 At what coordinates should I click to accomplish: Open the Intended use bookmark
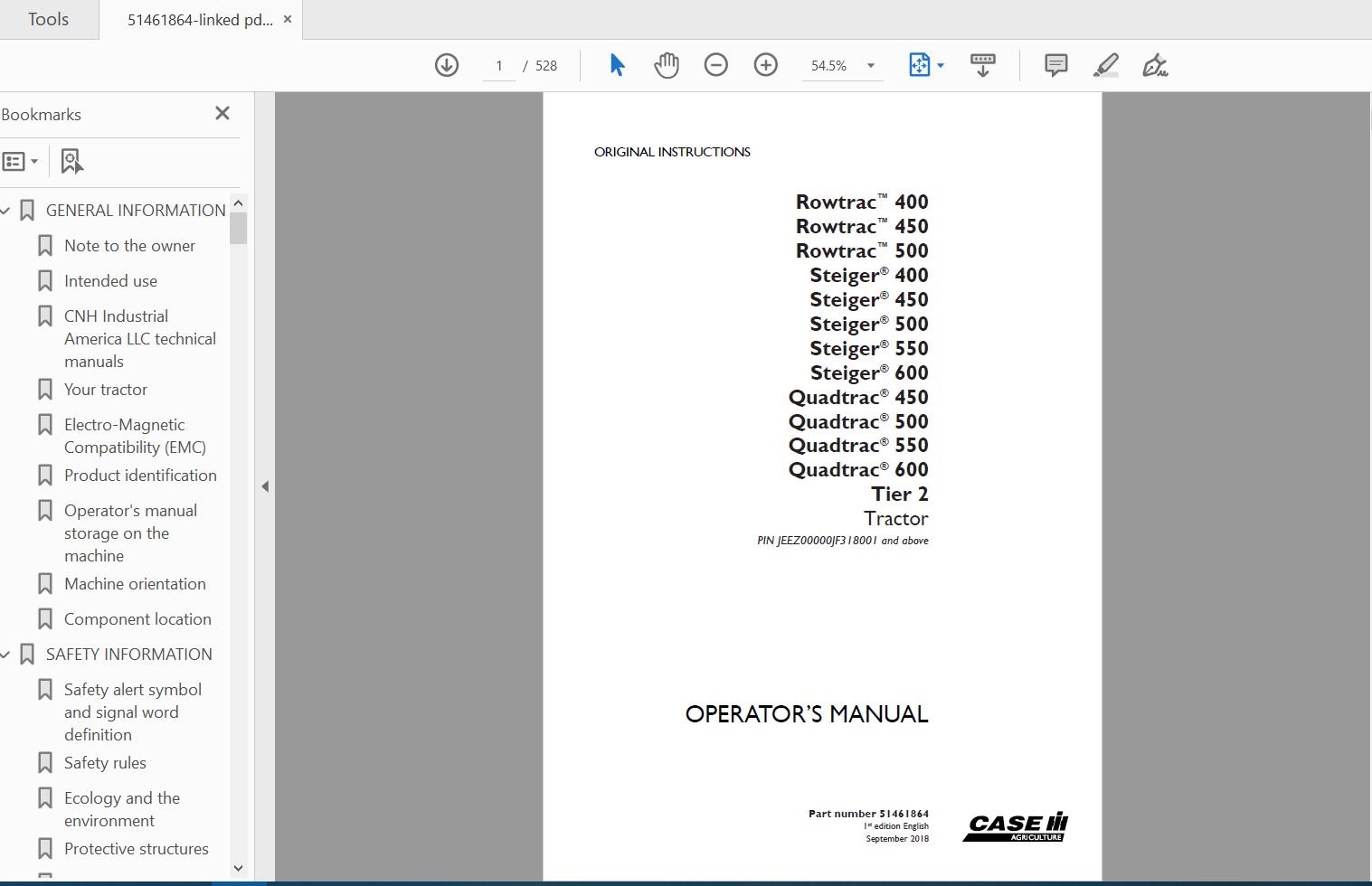[x=110, y=281]
